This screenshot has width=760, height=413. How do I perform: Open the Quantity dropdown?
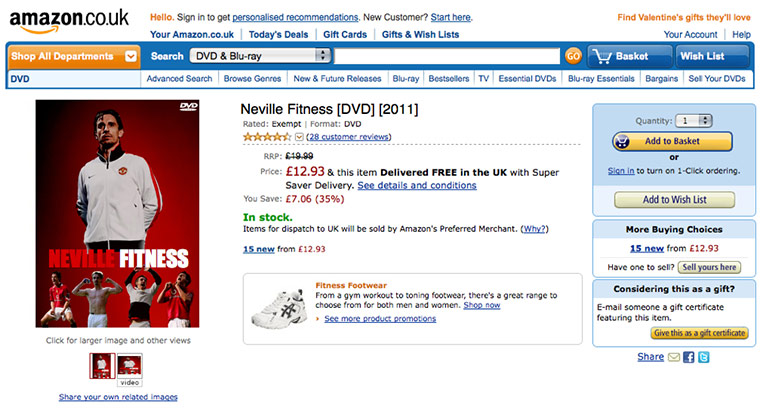click(x=693, y=120)
